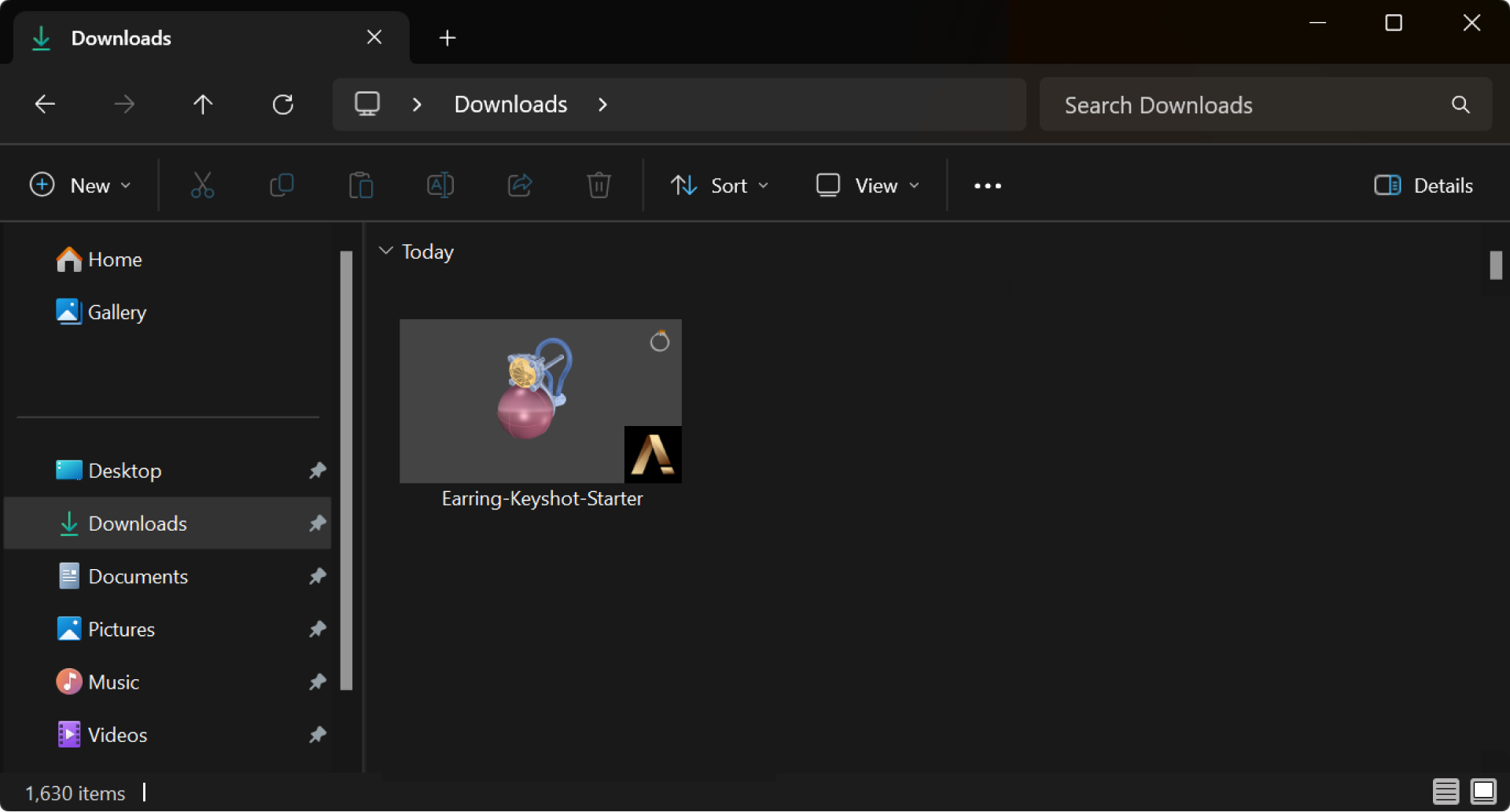Minimize the File Explorer window
The height and width of the screenshot is (812, 1510).
pos(1318,23)
